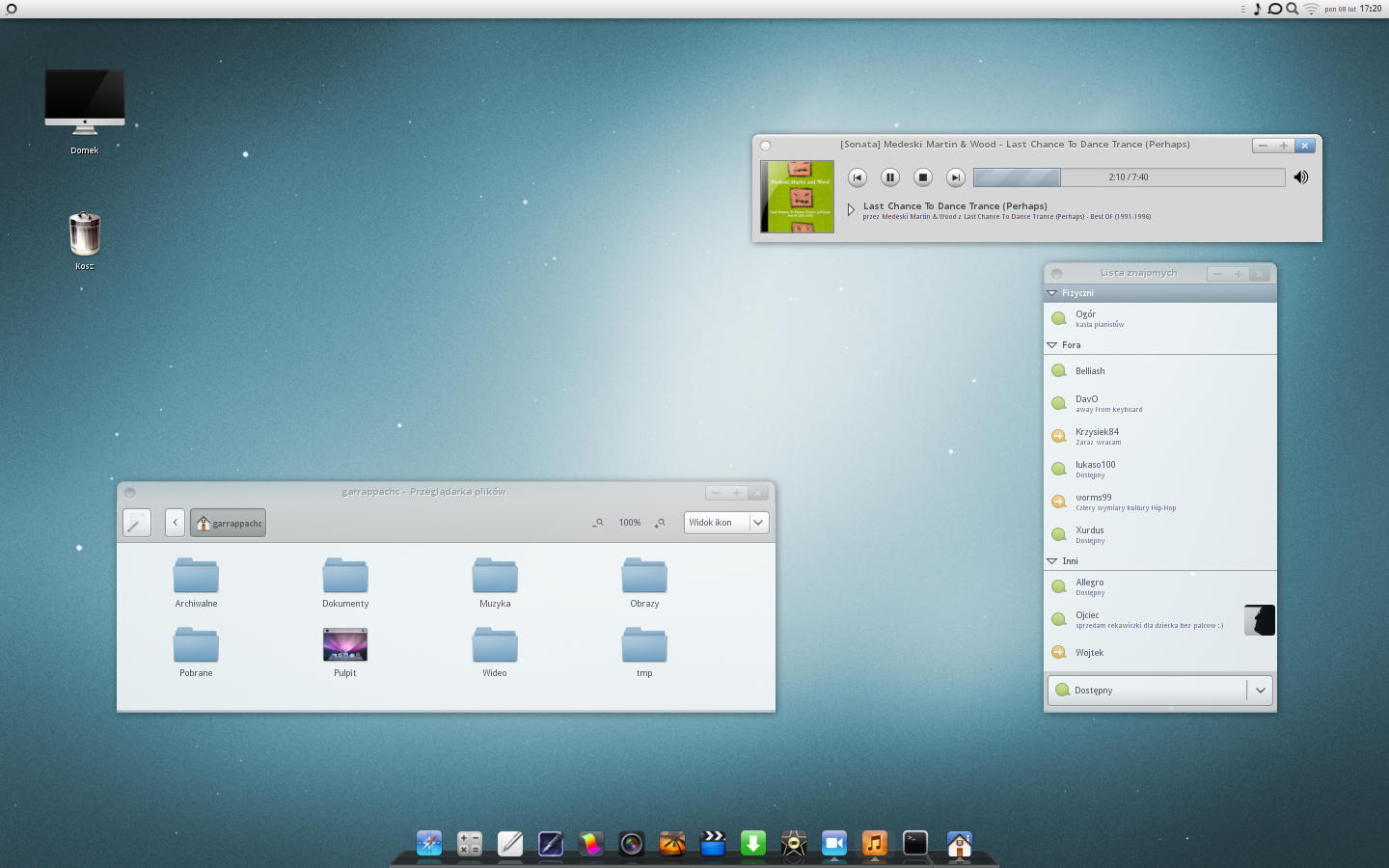Select contact worms99 in buddy list
Screen dimensions: 1389x868
pos(1160,502)
